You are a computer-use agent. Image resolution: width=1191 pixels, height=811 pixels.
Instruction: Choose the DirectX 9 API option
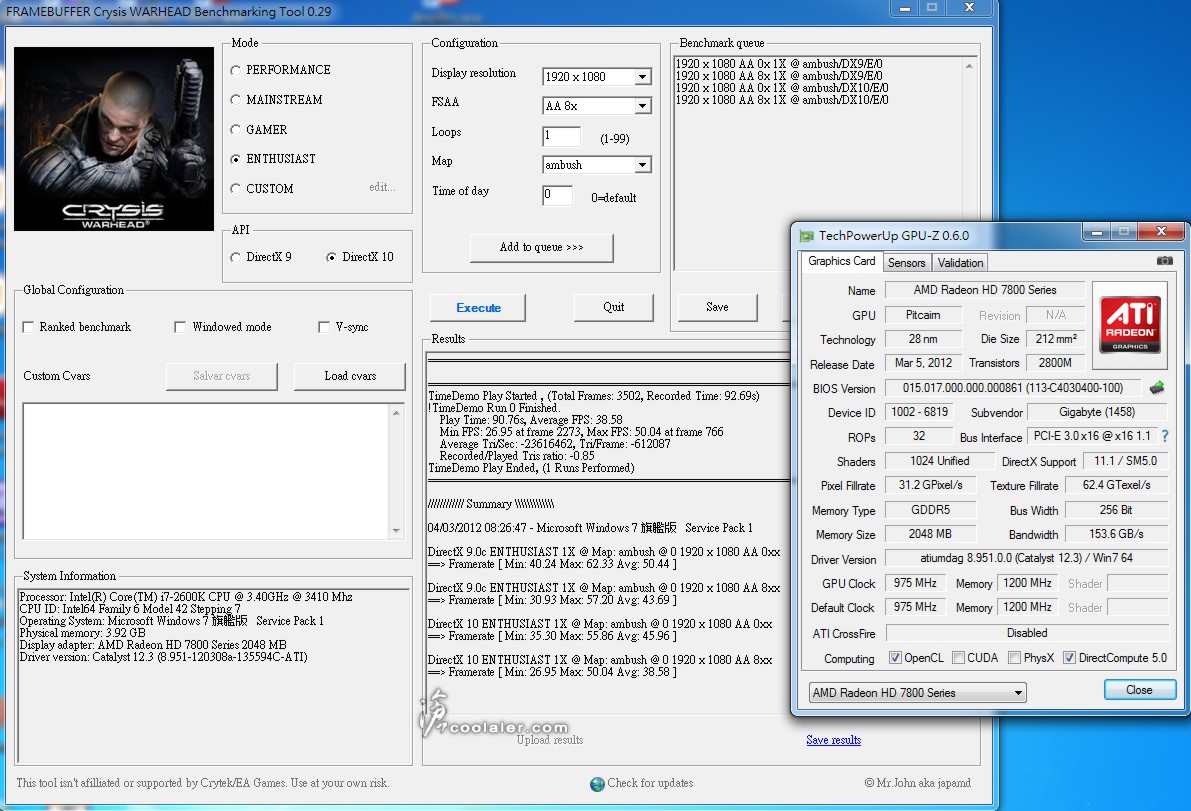tap(235, 257)
